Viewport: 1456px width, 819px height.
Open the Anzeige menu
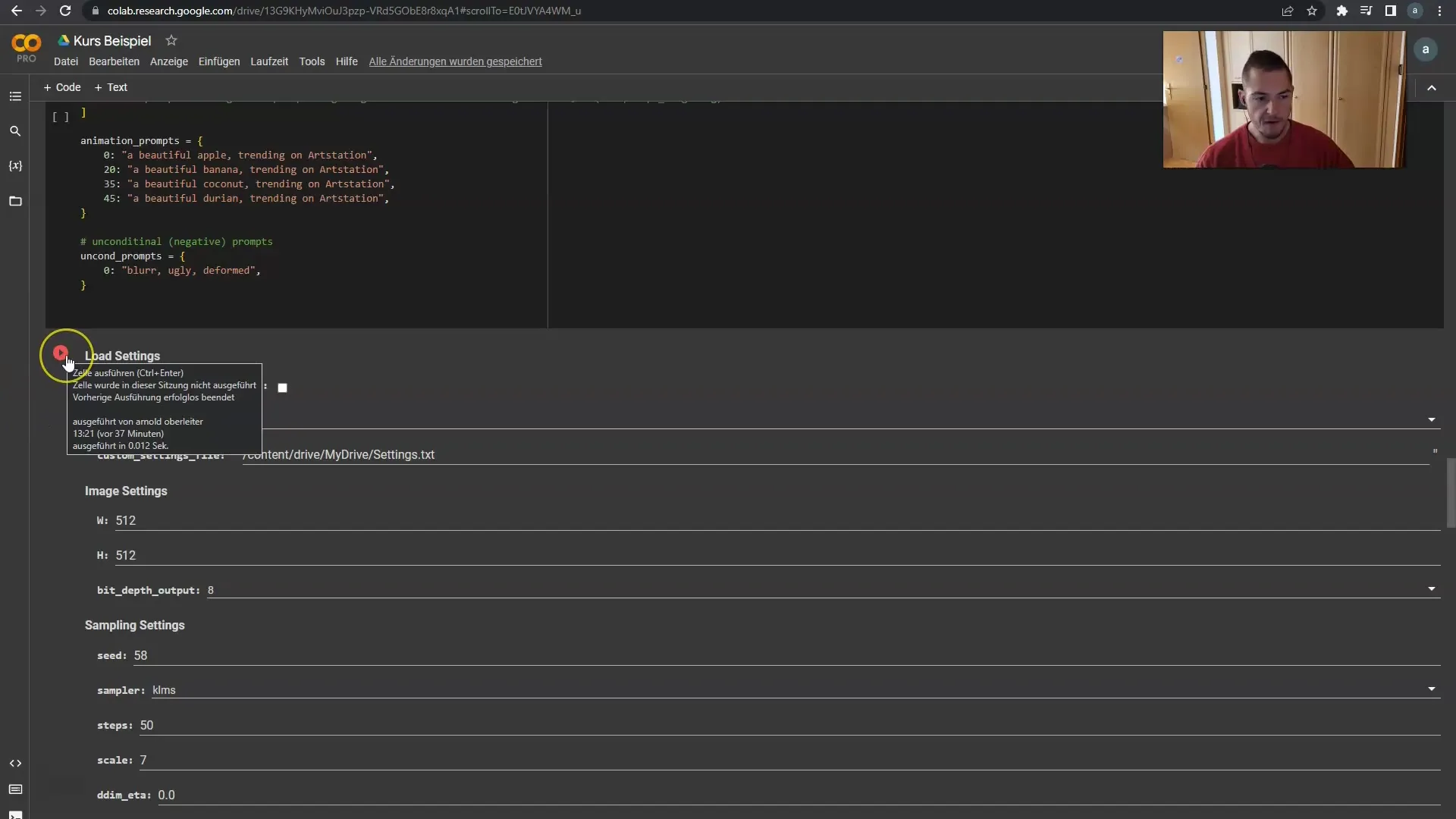[169, 61]
